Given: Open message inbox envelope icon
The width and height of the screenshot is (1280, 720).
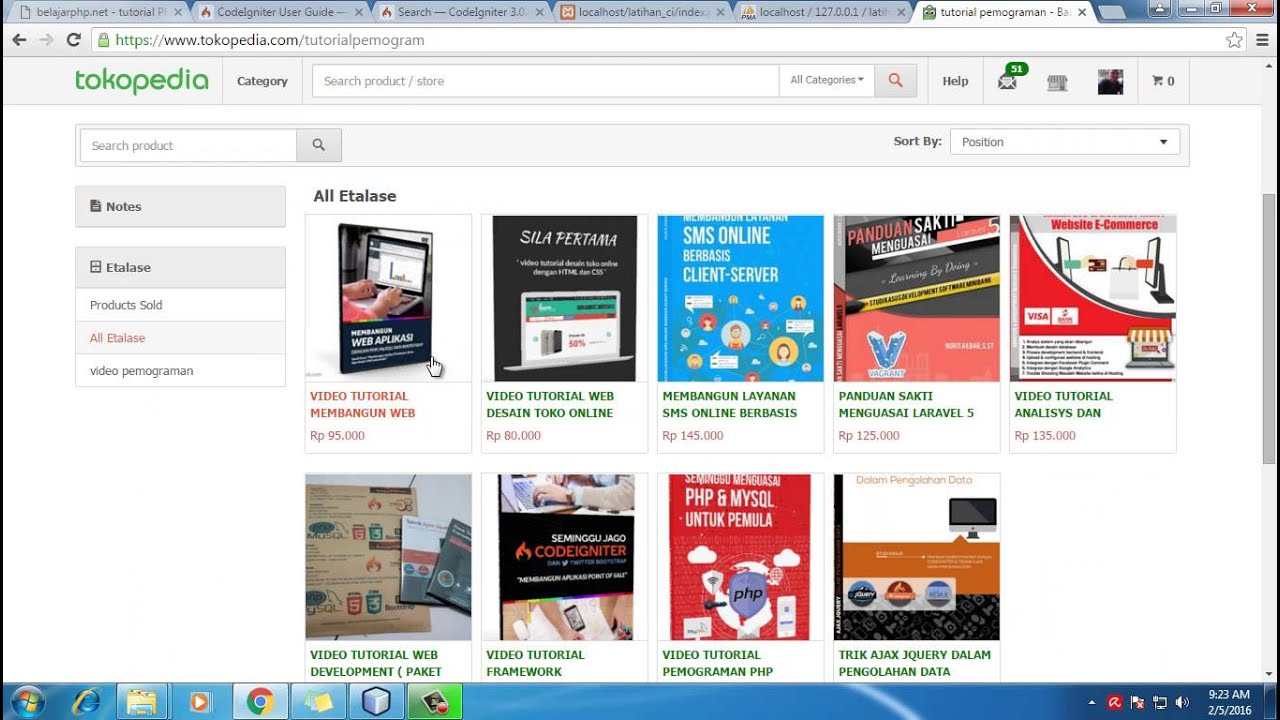Looking at the screenshot, I should click(x=1008, y=82).
